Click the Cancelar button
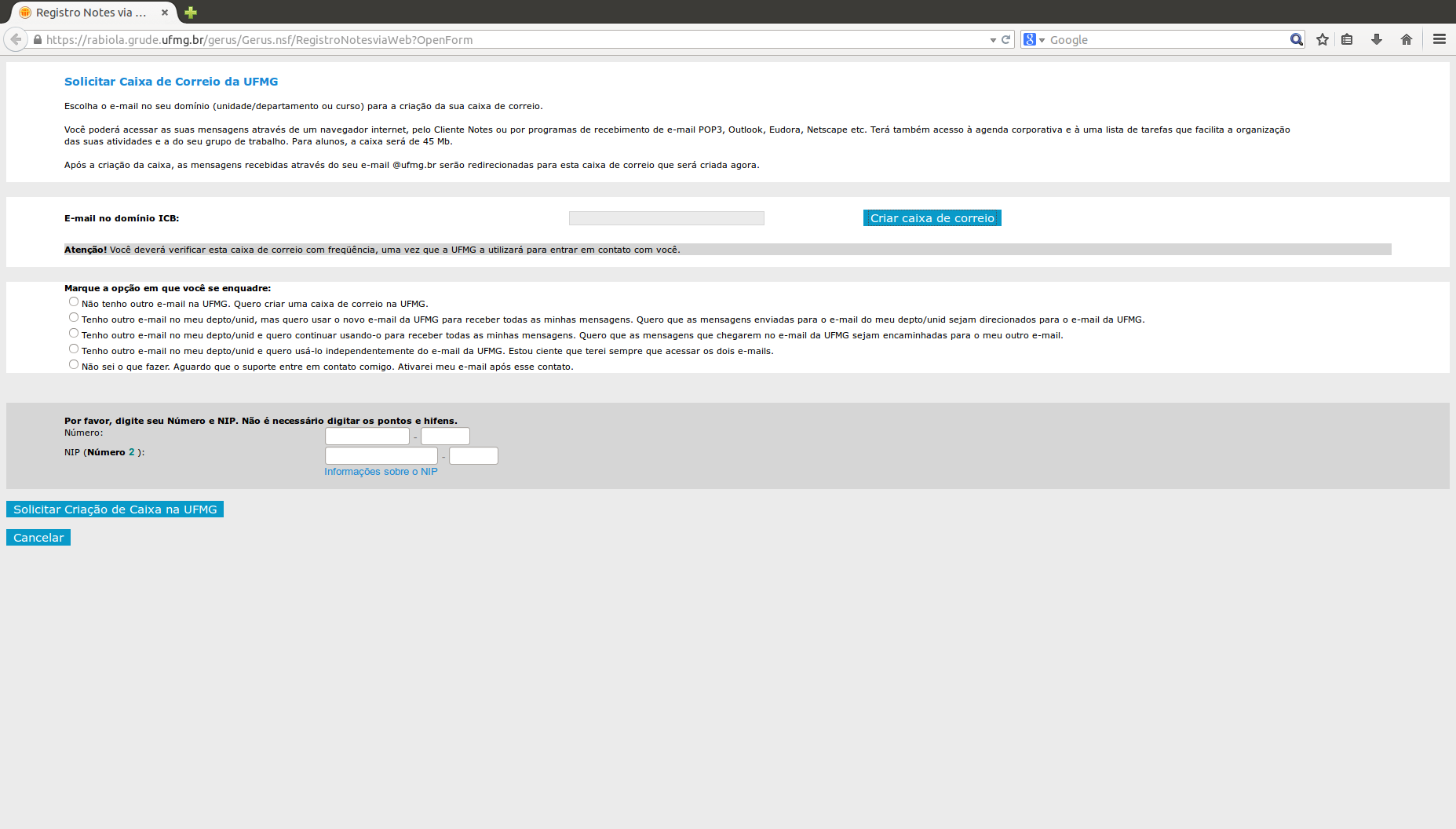 (x=38, y=538)
